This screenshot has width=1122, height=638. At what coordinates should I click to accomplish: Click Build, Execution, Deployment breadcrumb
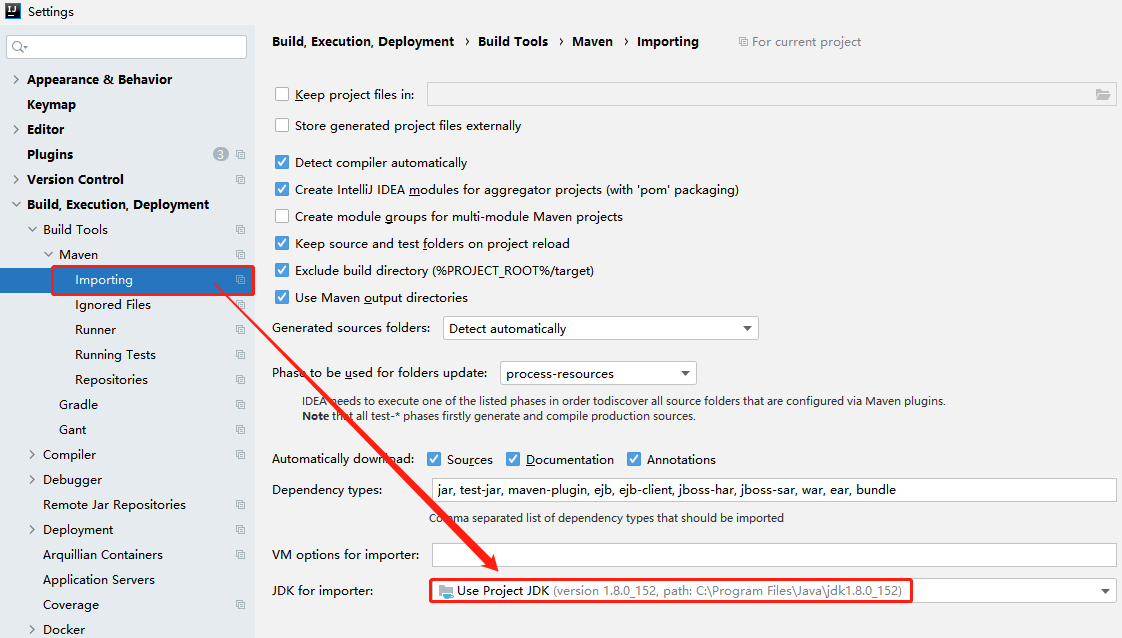363,41
